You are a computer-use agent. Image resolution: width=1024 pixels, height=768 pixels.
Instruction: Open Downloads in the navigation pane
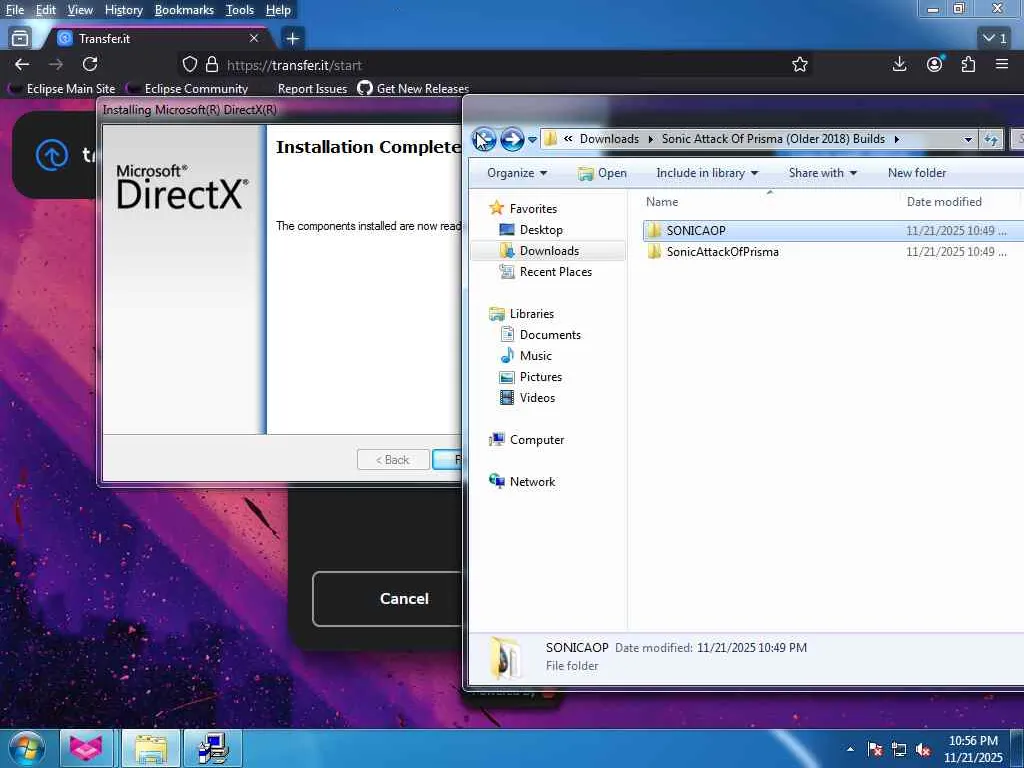coord(549,251)
